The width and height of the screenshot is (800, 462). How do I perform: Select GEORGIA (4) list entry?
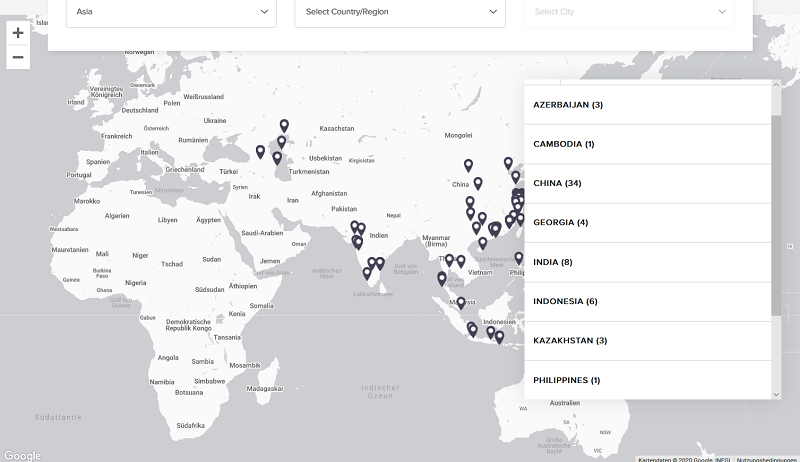pos(647,222)
